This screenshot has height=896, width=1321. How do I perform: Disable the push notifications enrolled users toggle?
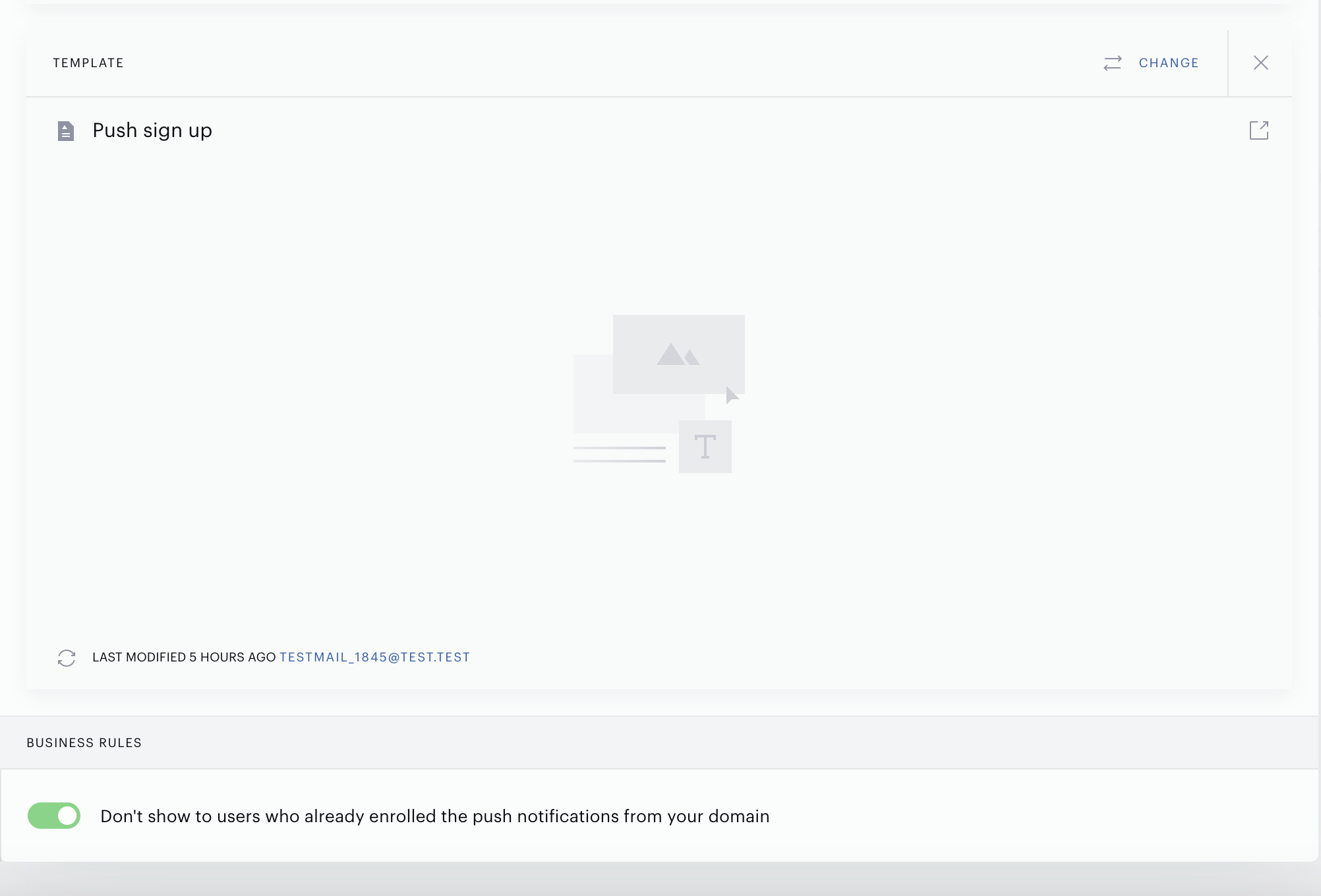coord(54,816)
